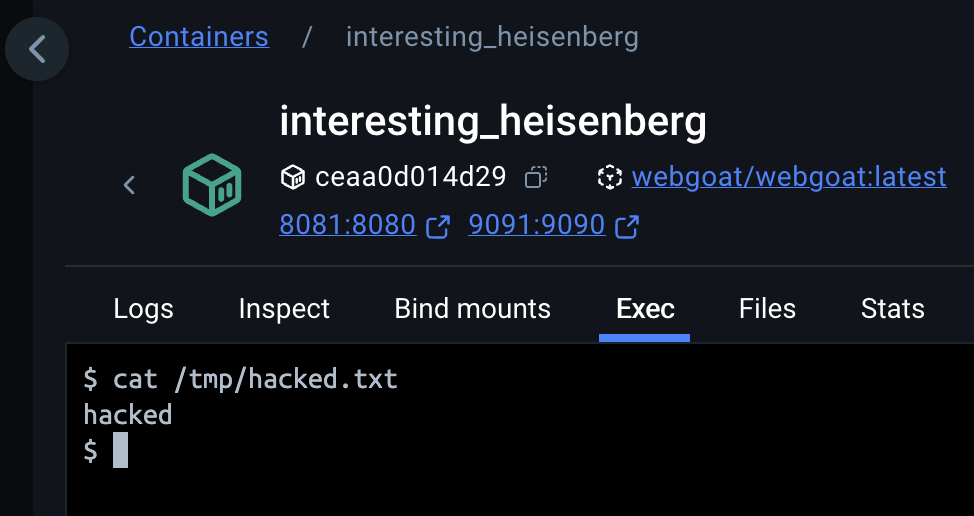The width and height of the screenshot is (974, 516).
Task: Click the container ID cube icon
Action: tap(293, 178)
